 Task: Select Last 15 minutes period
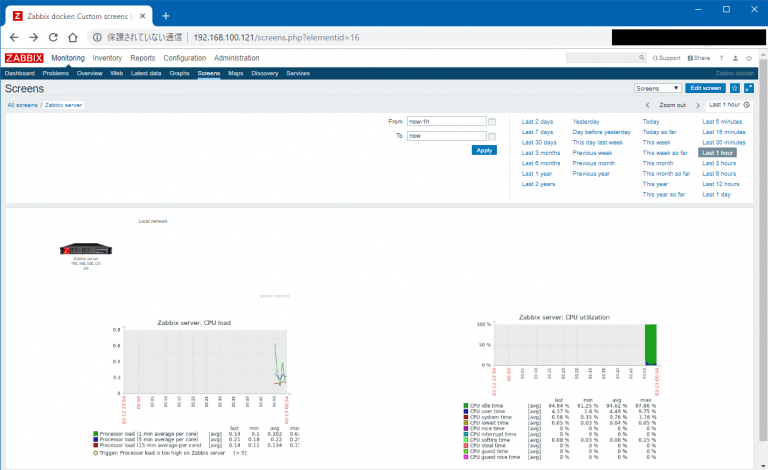723,132
